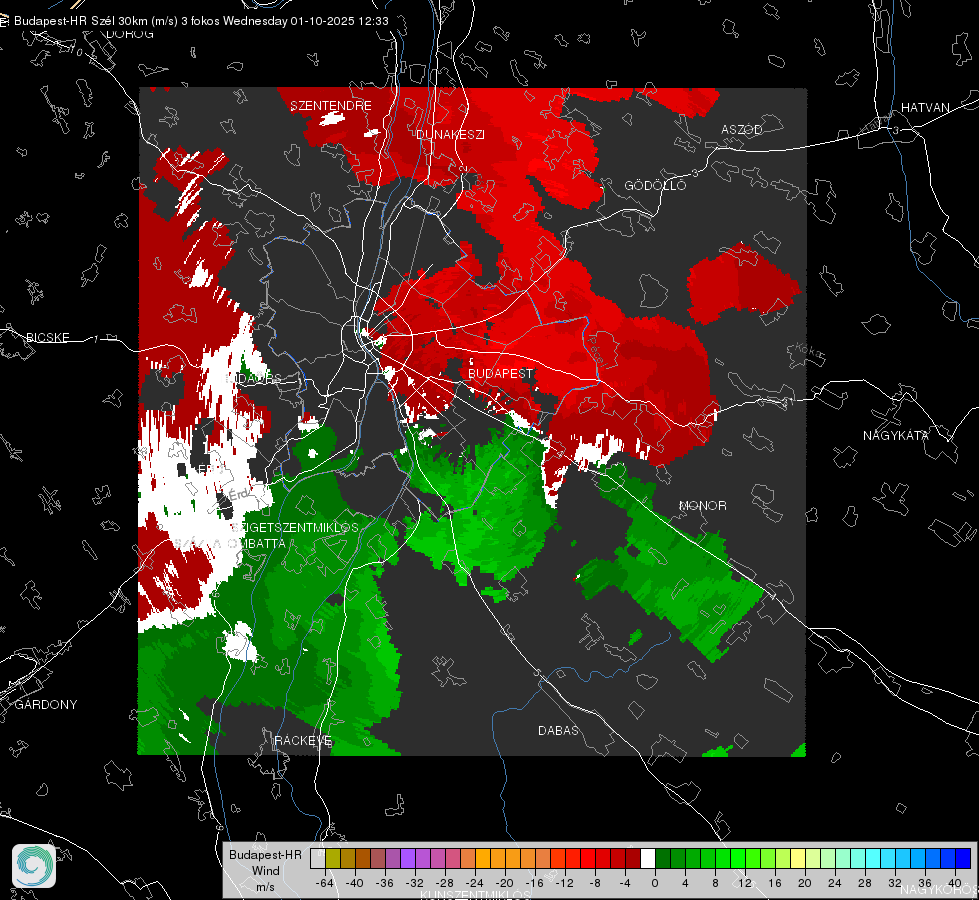Screen dimensions: 979x900
Task: Click the BUDAPEST city label
Action: pyautogui.click(x=501, y=373)
